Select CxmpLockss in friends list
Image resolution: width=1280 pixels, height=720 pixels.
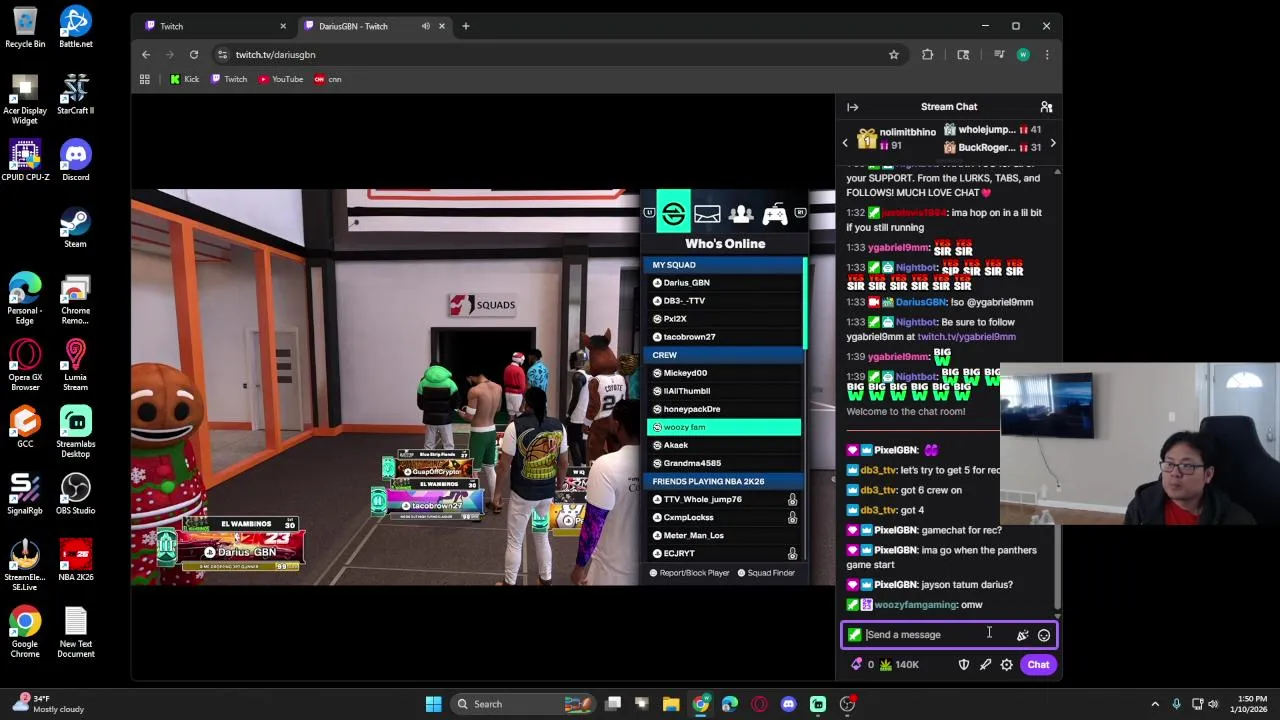pyautogui.click(x=724, y=517)
